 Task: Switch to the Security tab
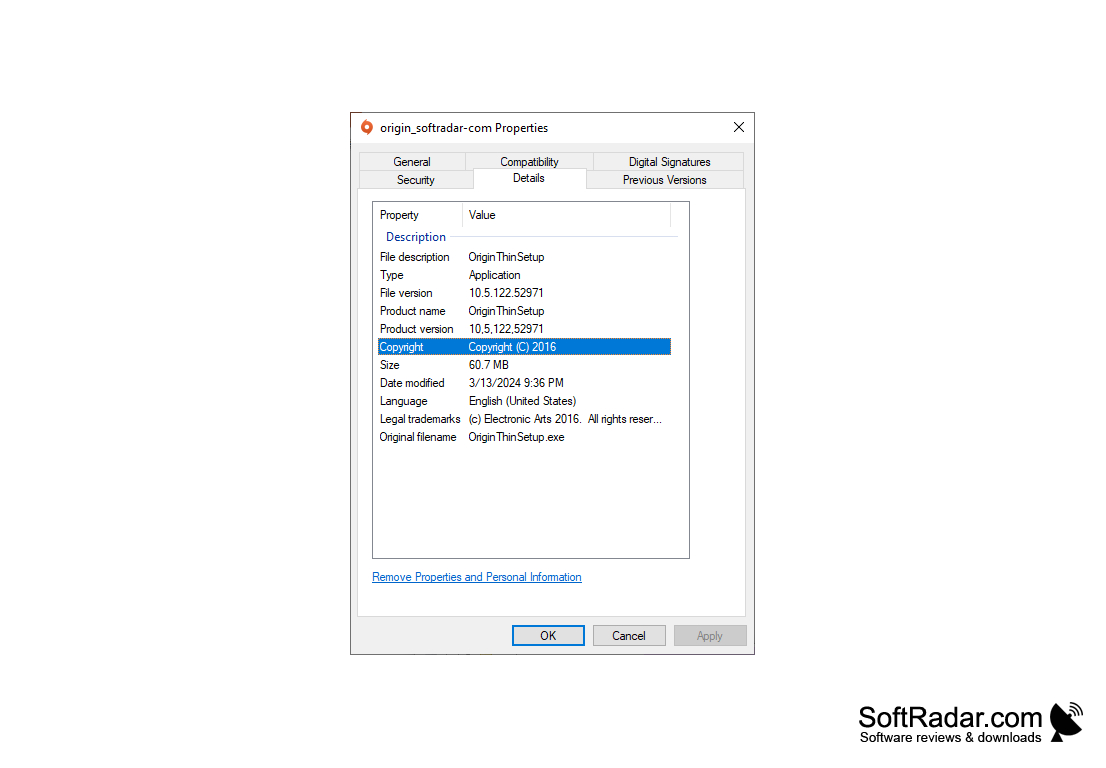pyautogui.click(x=415, y=180)
